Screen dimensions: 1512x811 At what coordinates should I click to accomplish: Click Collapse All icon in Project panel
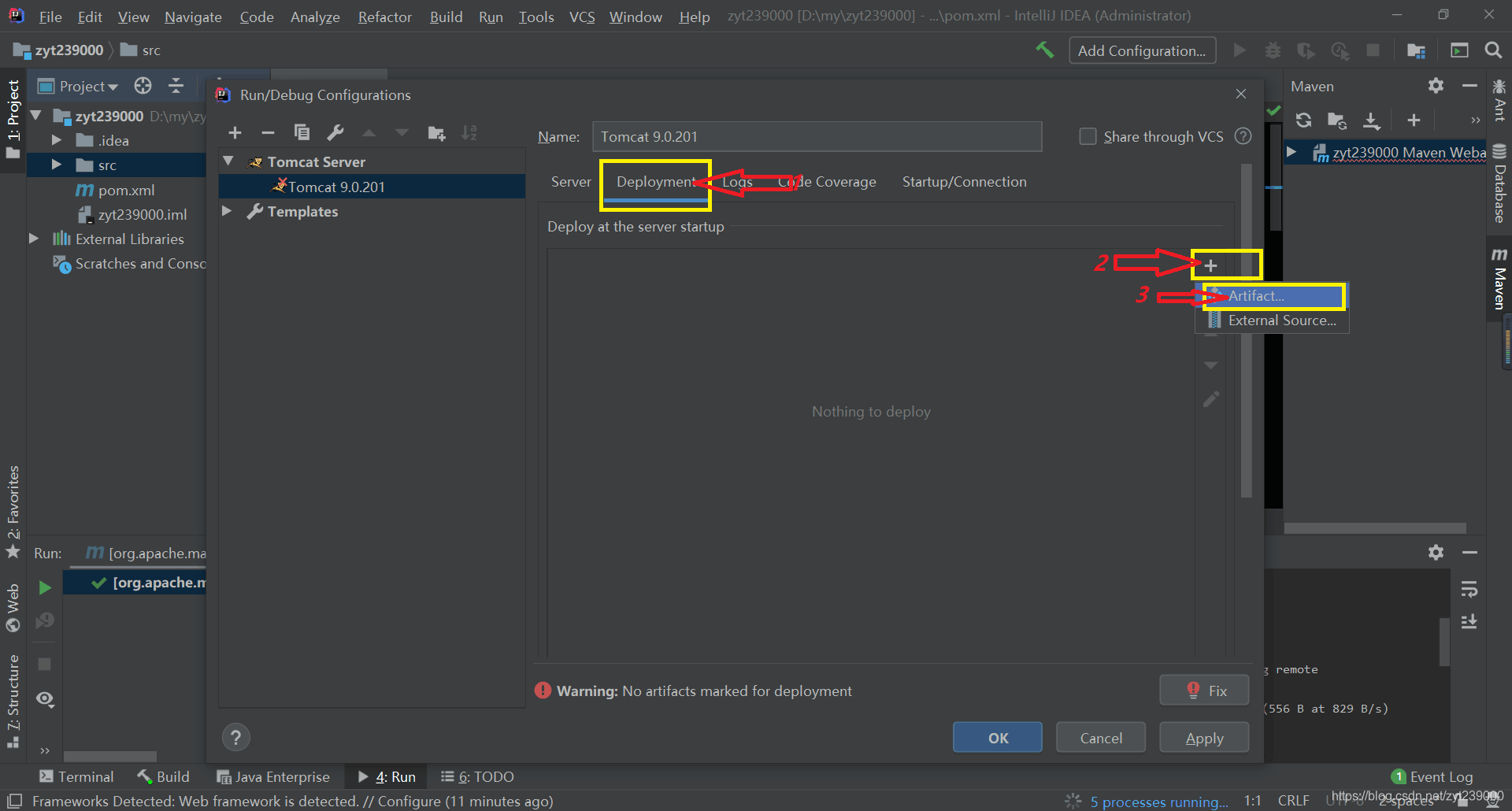coord(176,86)
